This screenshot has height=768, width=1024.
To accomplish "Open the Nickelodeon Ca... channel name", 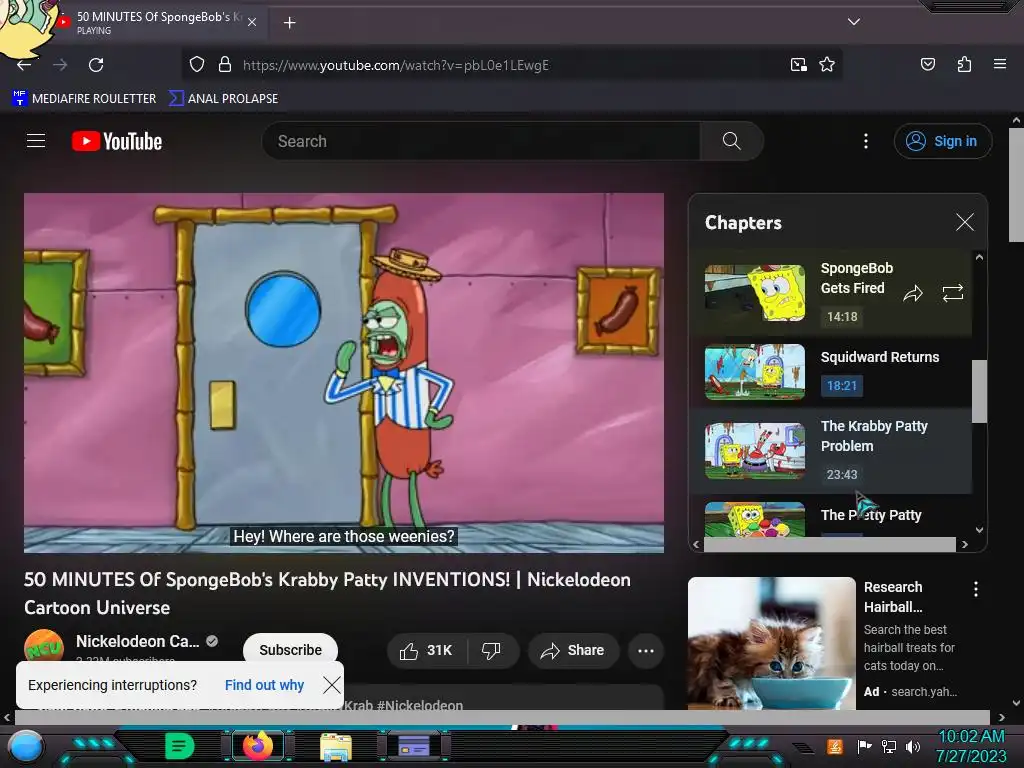I will pos(138,641).
